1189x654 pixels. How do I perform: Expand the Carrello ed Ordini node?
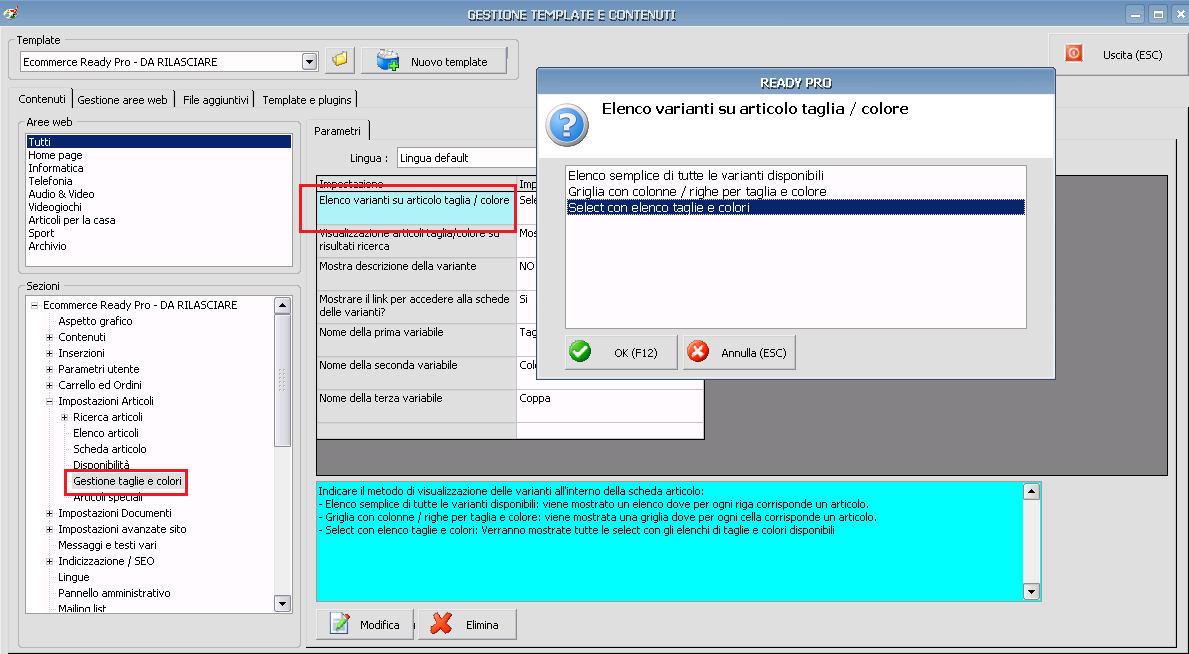coord(49,385)
